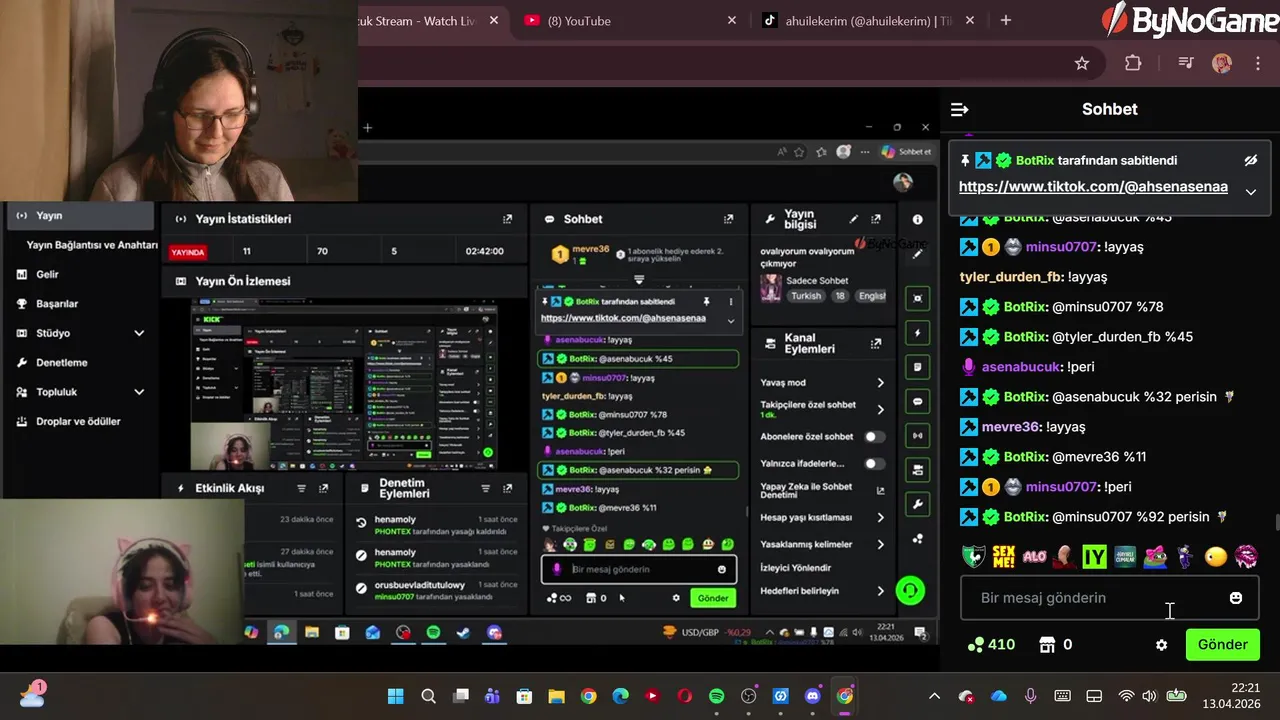Image resolution: width=1280 pixels, height=720 pixels.
Task: Click the green support headset button
Action: pos(910,590)
